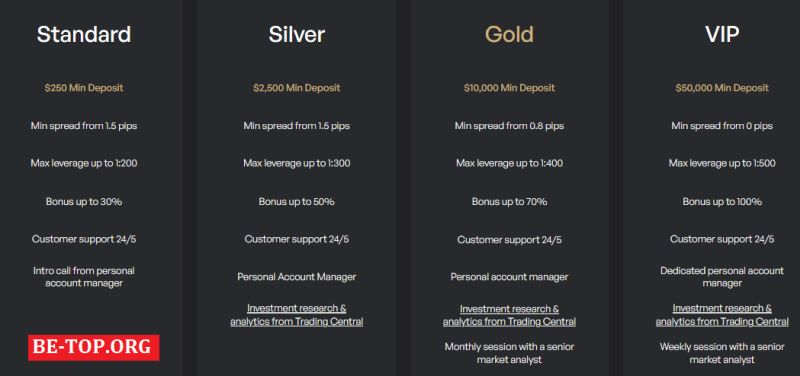Select the Standard account heading
Viewport: 800px width, 376px height.
(x=84, y=35)
